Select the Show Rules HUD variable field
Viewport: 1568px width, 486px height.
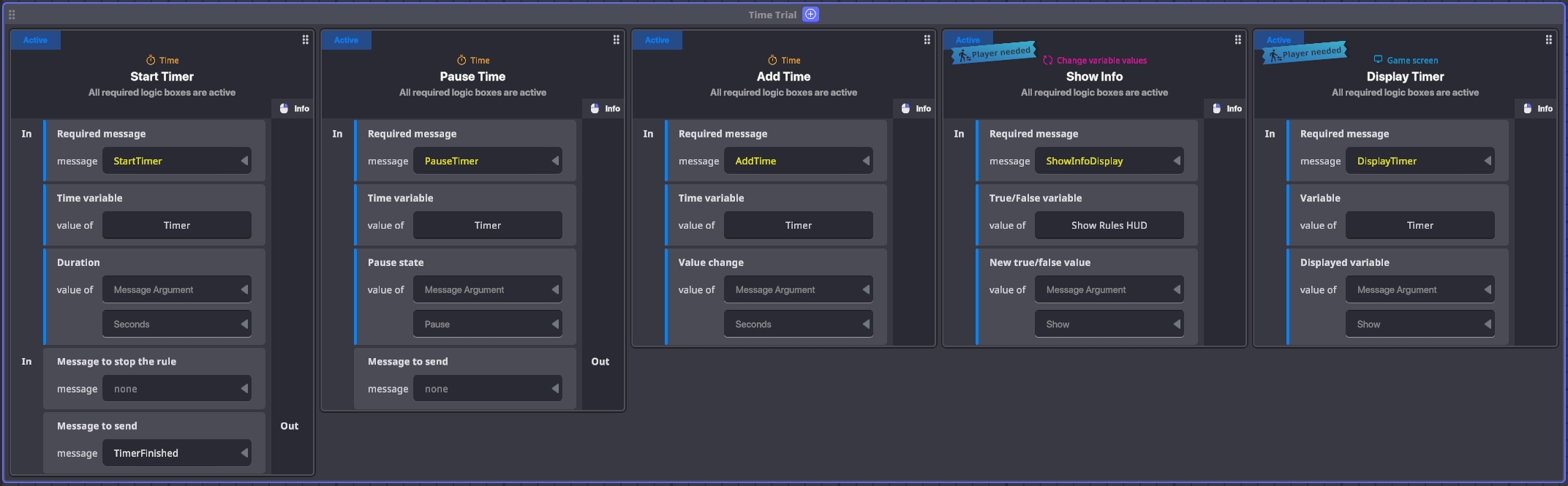[1109, 225]
